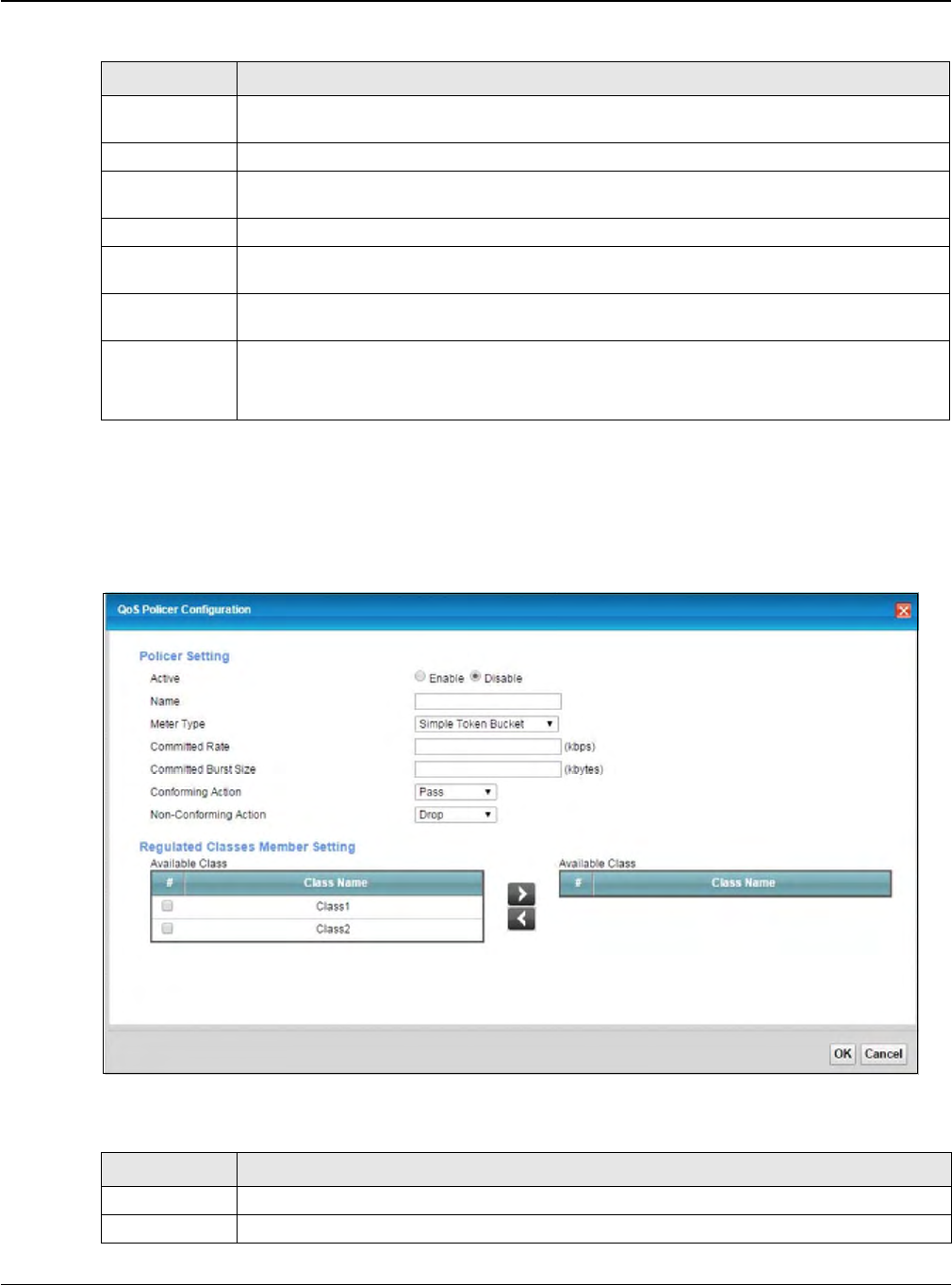Click the left arrow to remove class
The height and width of the screenshot is (1285, 952).
(x=521, y=919)
